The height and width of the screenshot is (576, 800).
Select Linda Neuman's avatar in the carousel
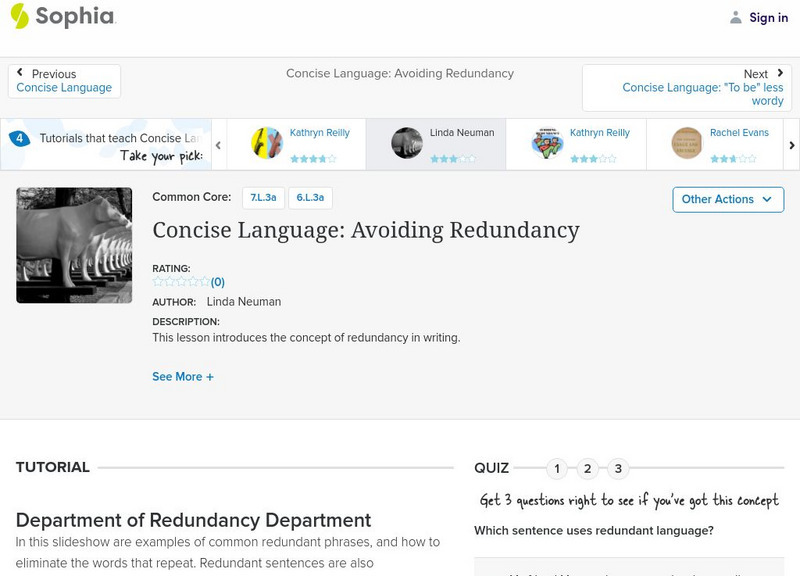[406, 141]
